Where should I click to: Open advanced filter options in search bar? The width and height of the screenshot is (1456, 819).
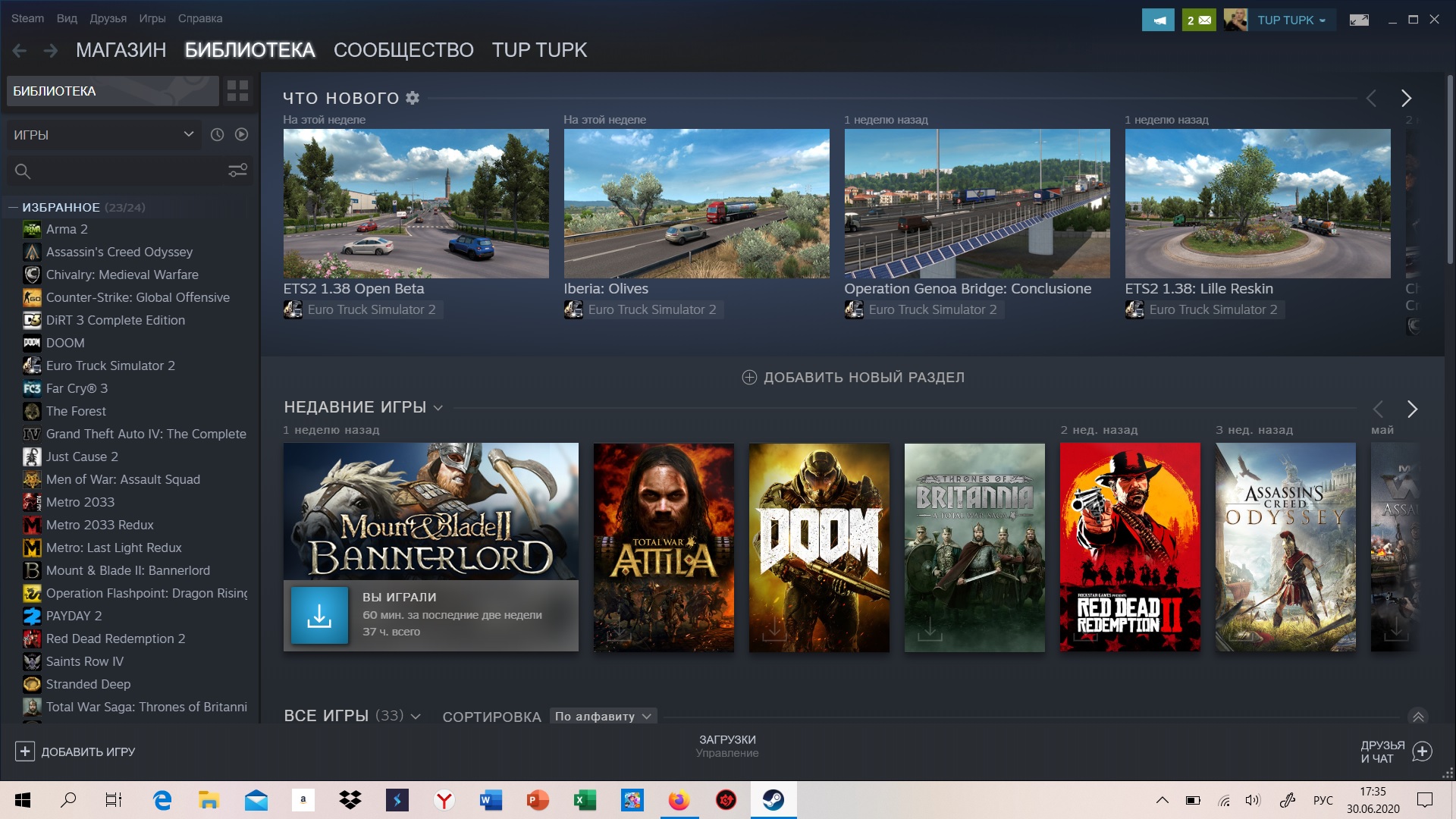tap(238, 171)
